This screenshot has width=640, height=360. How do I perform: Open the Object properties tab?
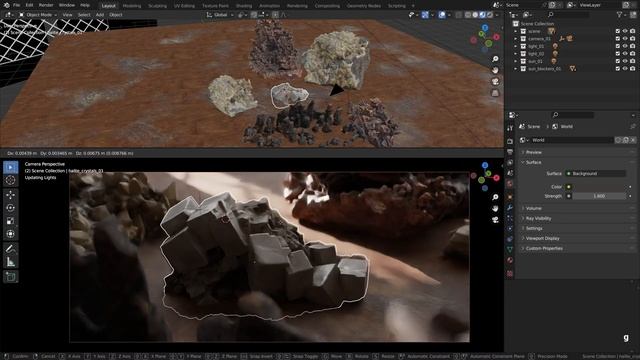pos(510,197)
